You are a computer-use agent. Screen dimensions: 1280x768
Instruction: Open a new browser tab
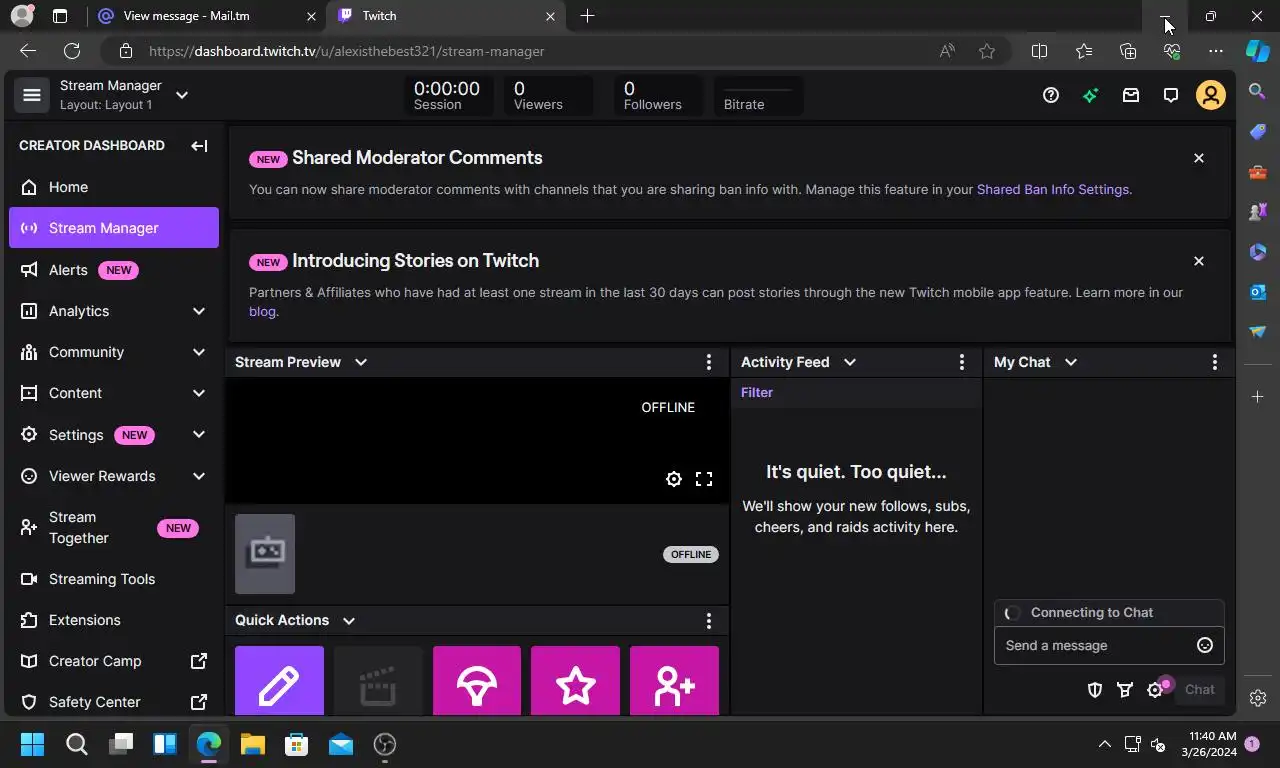pyautogui.click(x=587, y=16)
